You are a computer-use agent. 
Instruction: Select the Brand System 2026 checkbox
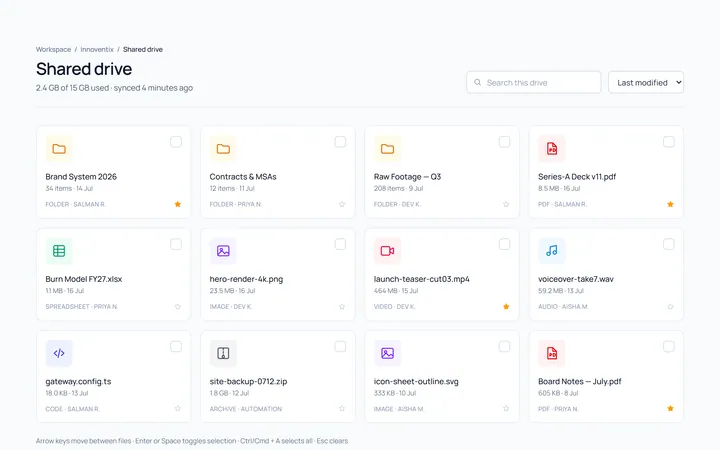click(176, 142)
